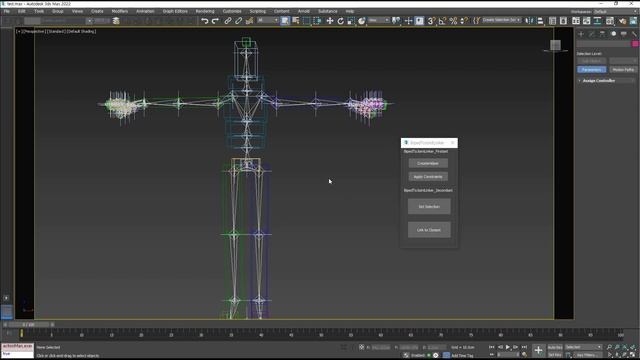Screen dimensions: 640x360
Task: Click the Motion Paths button
Action: [623, 70]
